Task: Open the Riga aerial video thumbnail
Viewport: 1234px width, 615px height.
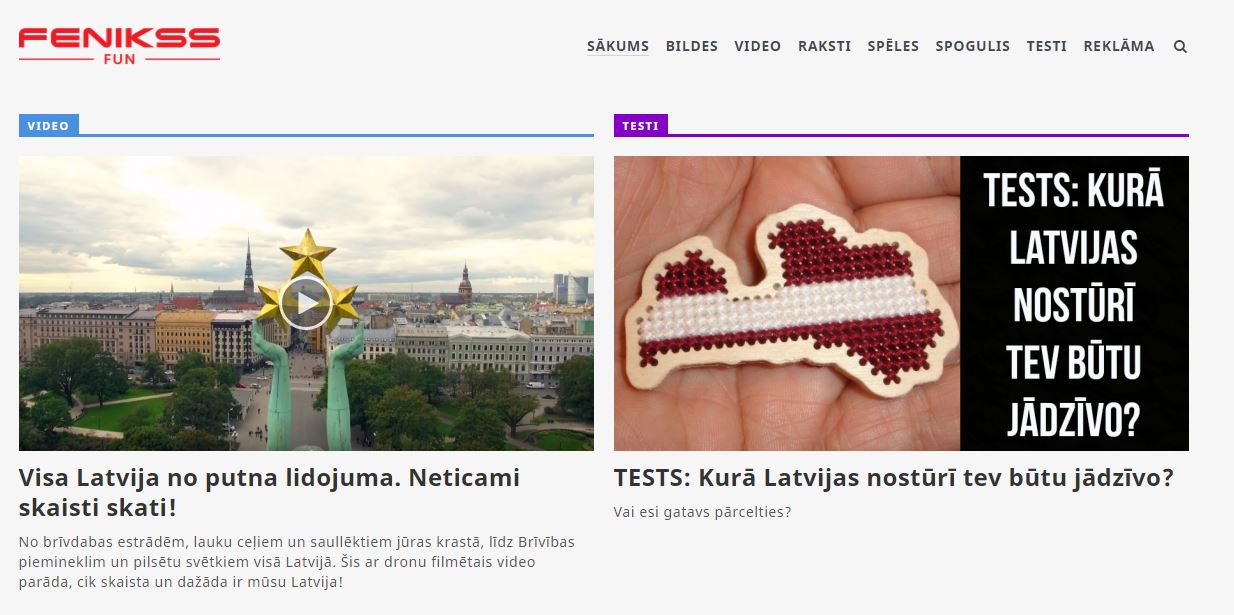Action: click(306, 303)
